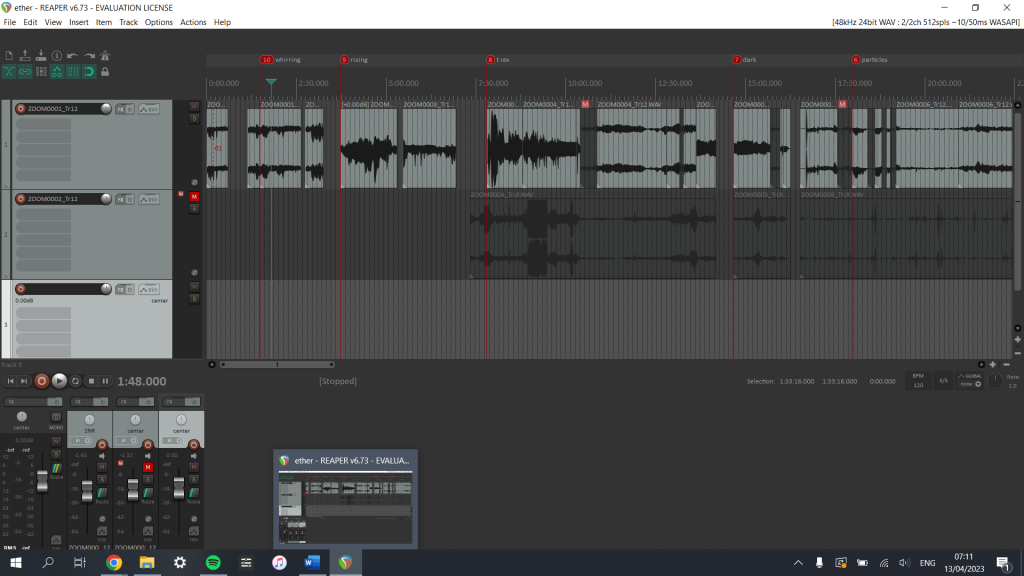Open the Track menu
This screenshot has width=1024, height=576.
pyautogui.click(x=128, y=22)
